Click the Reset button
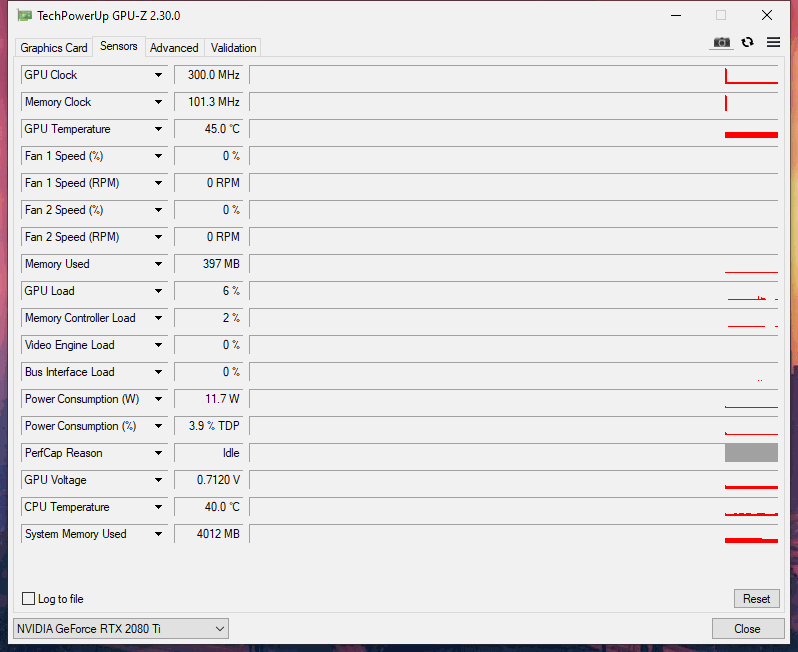 coord(756,599)
